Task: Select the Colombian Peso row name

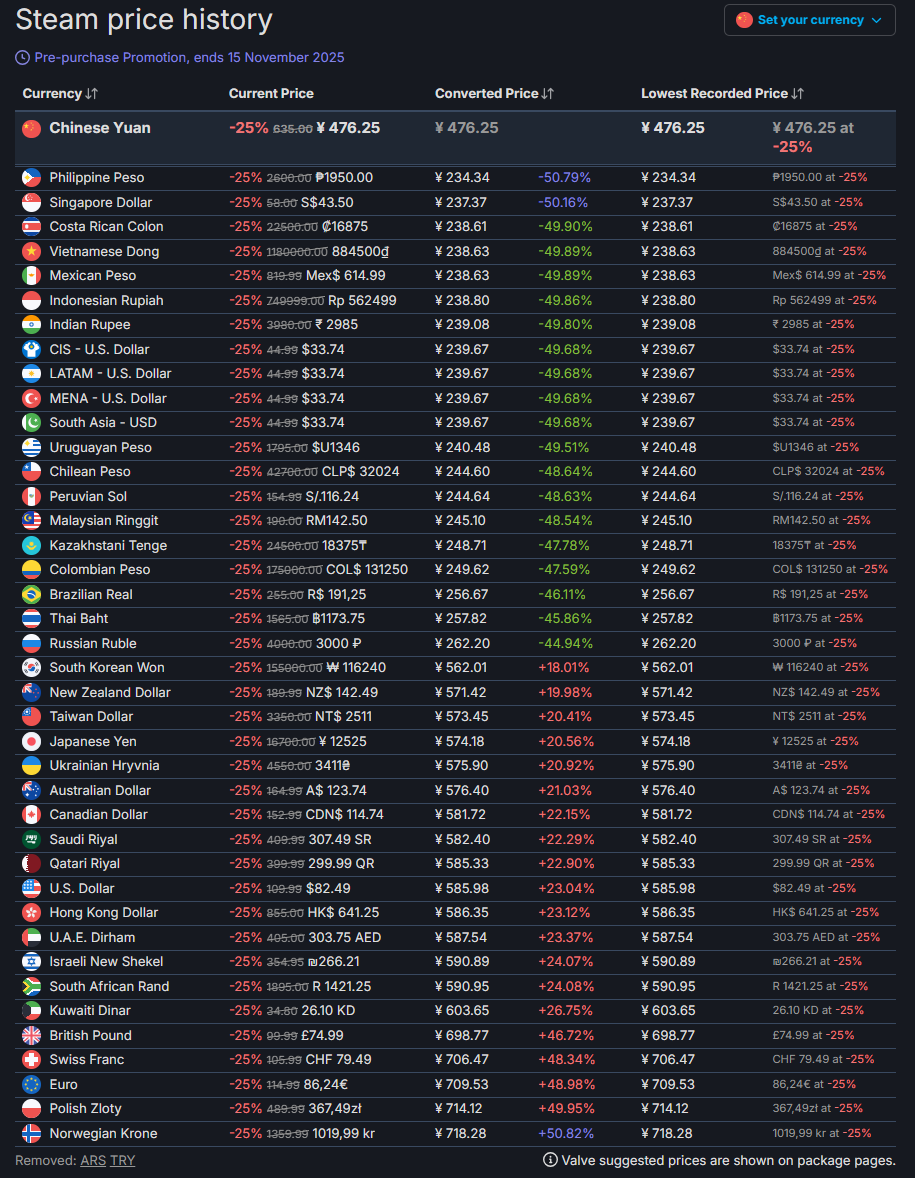Action: pos(100,569)
